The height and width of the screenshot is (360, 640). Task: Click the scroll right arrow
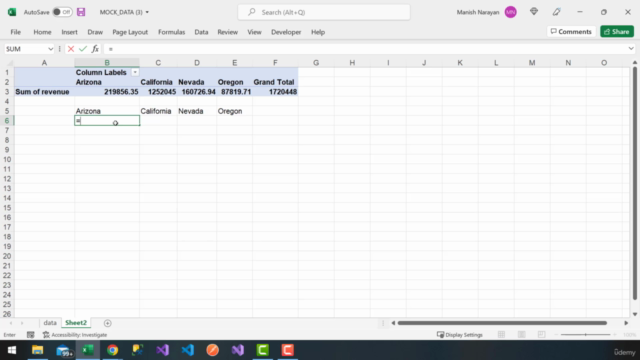click(626, 323)
